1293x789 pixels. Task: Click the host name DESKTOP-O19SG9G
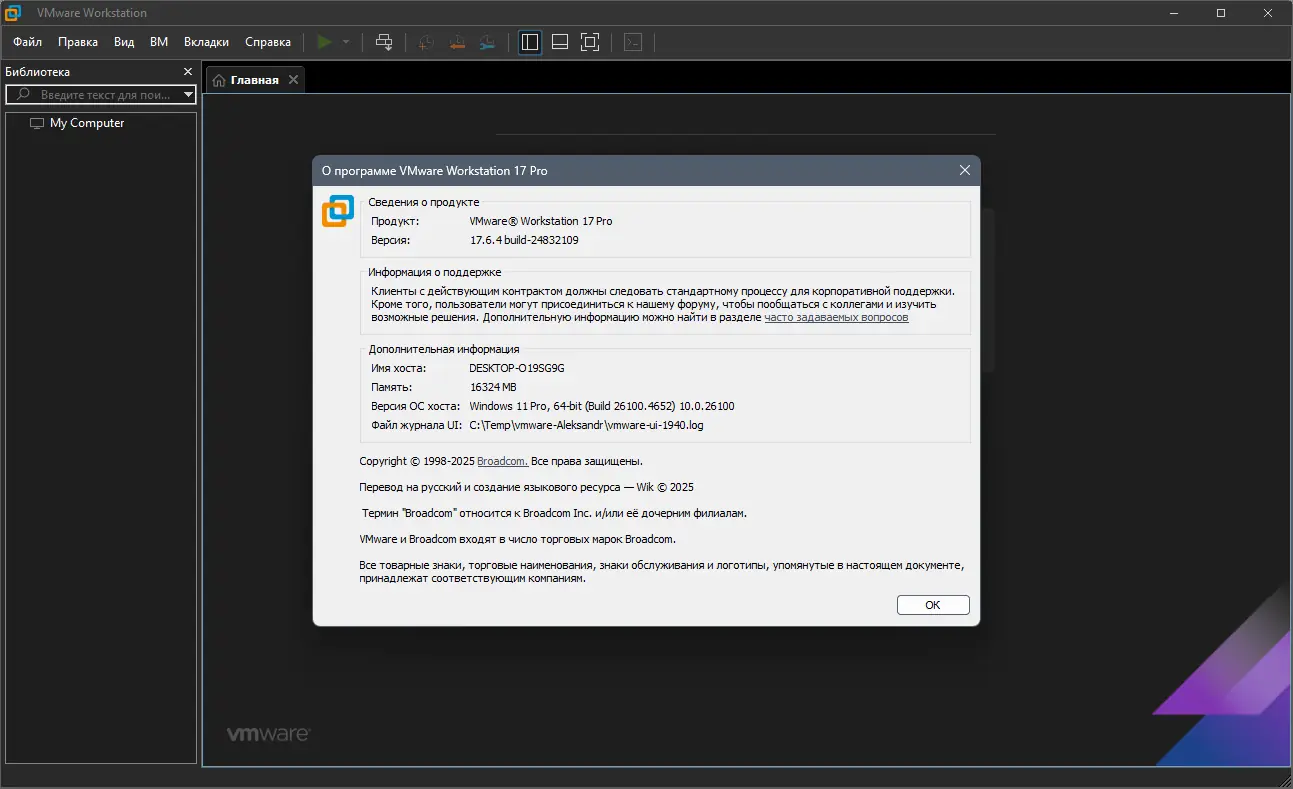(517, 368)
